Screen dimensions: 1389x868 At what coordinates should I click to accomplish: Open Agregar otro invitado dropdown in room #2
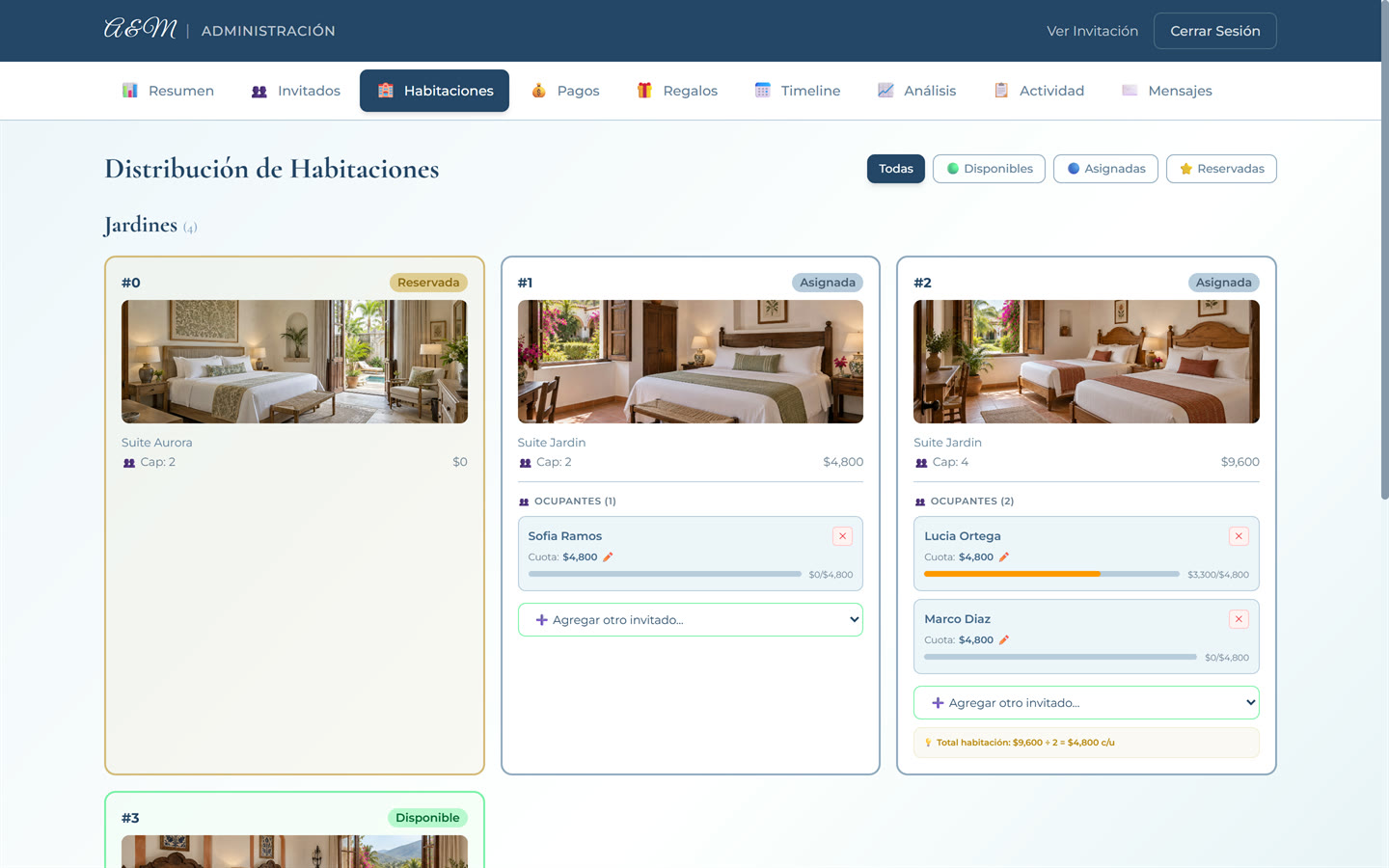point(1086,703)
